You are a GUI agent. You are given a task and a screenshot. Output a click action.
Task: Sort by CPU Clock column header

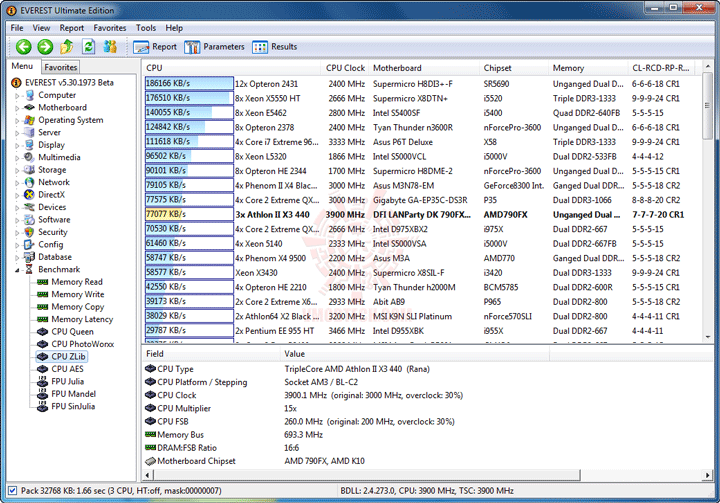(x=345, y=68)
